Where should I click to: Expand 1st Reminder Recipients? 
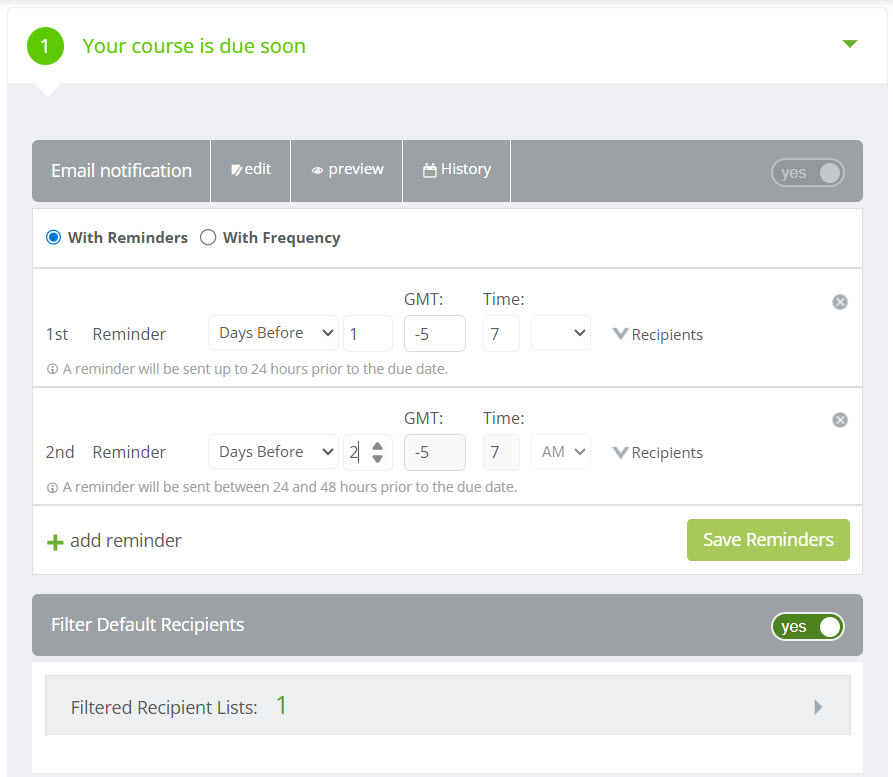(658, 334)
